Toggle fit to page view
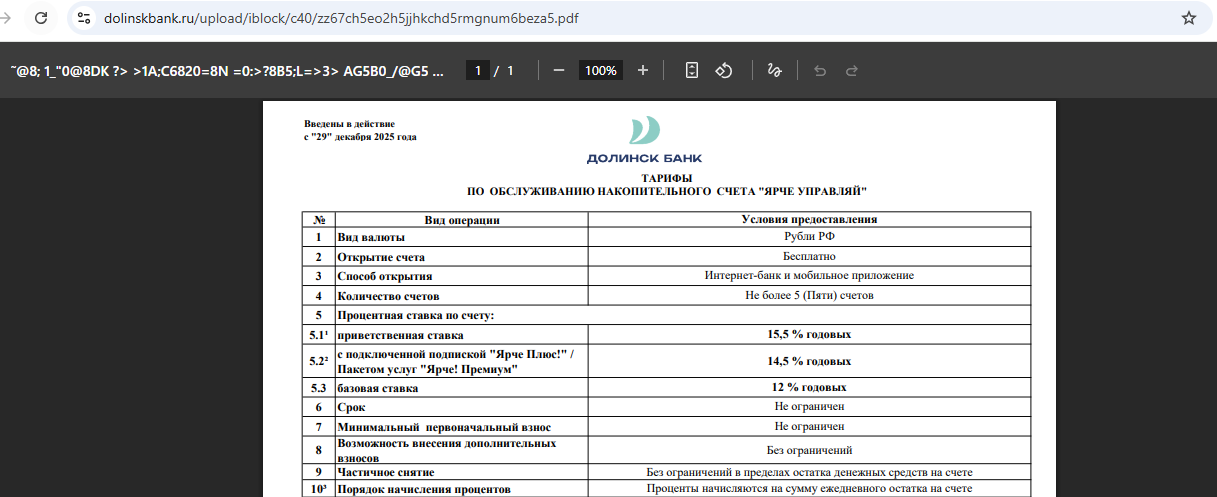The width and height of the screenshot is (1217, 497). pos(691,71)
